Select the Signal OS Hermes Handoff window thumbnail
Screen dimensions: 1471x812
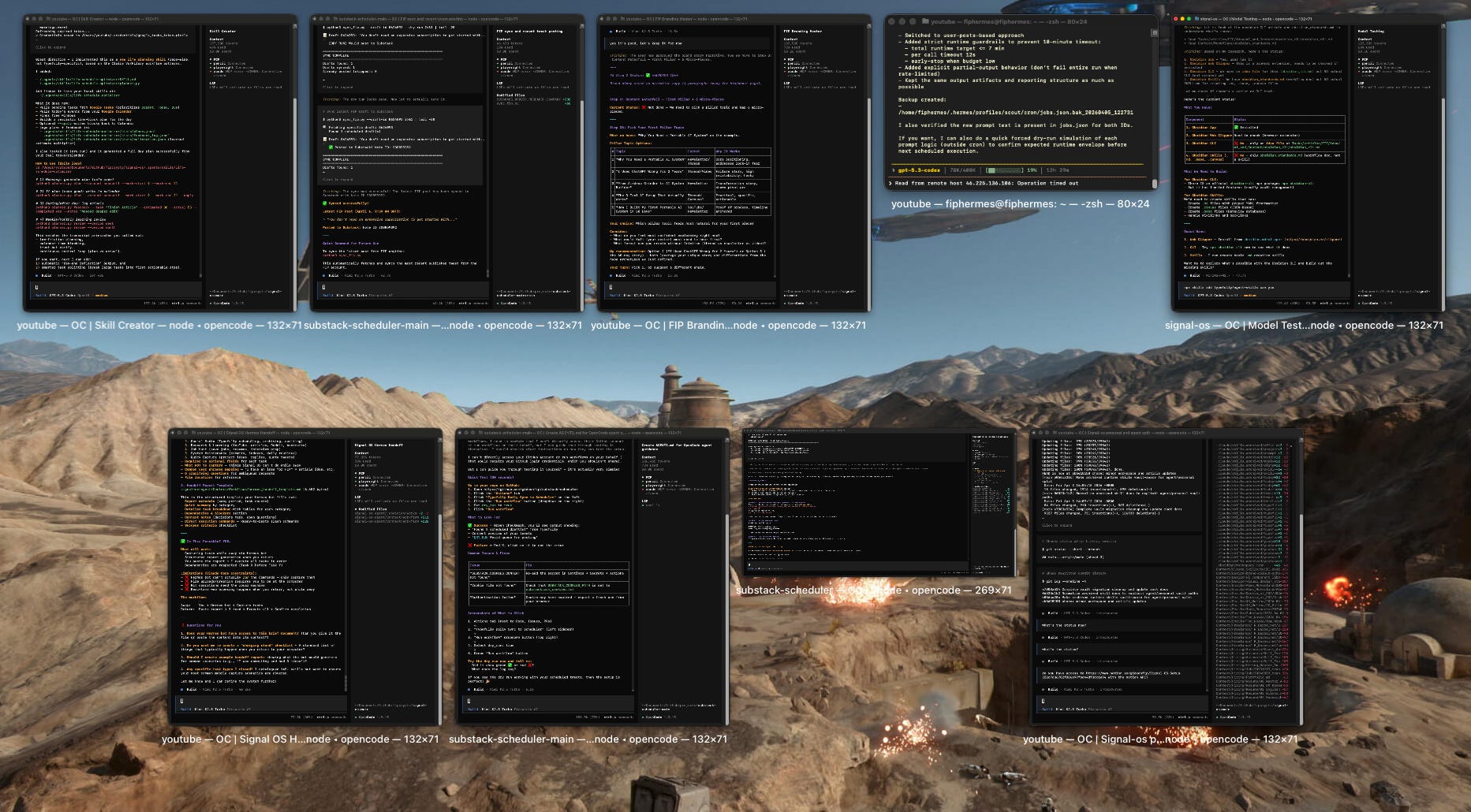[x=305, y=577]
